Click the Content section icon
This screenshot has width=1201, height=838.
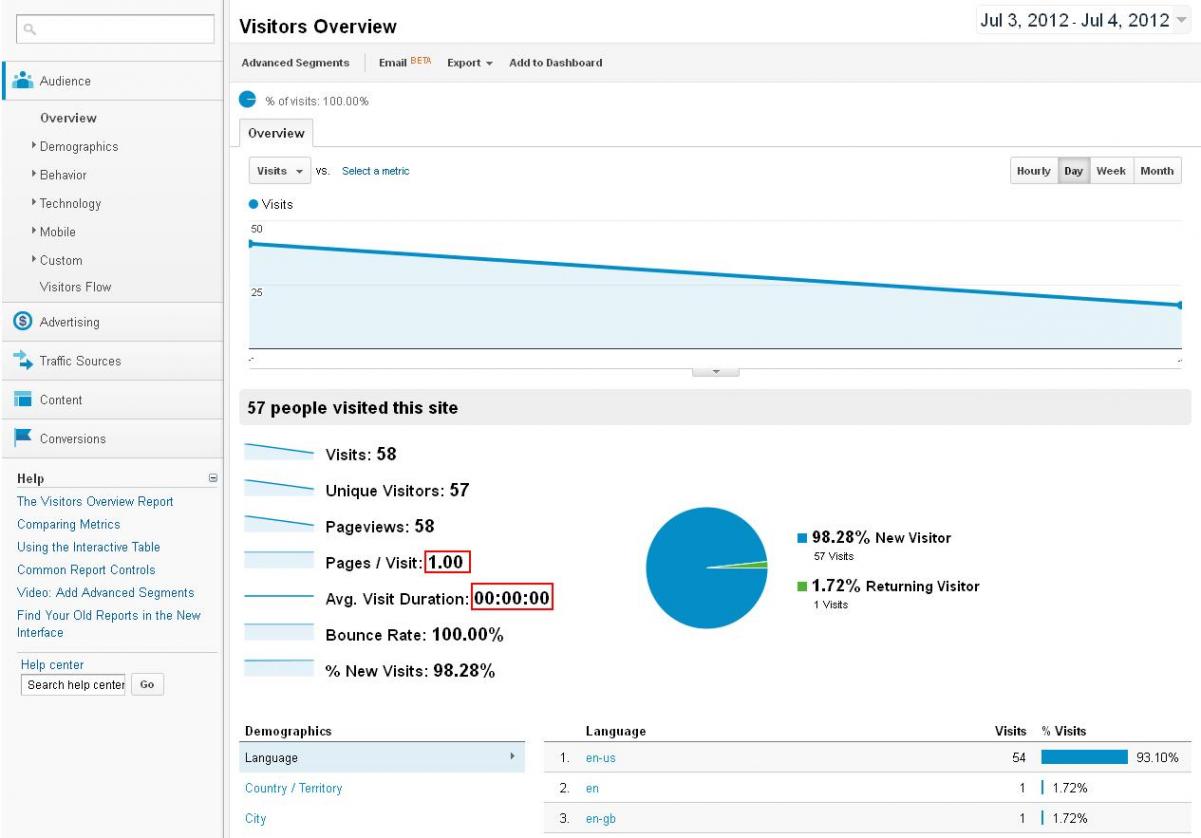pos(22,400)
